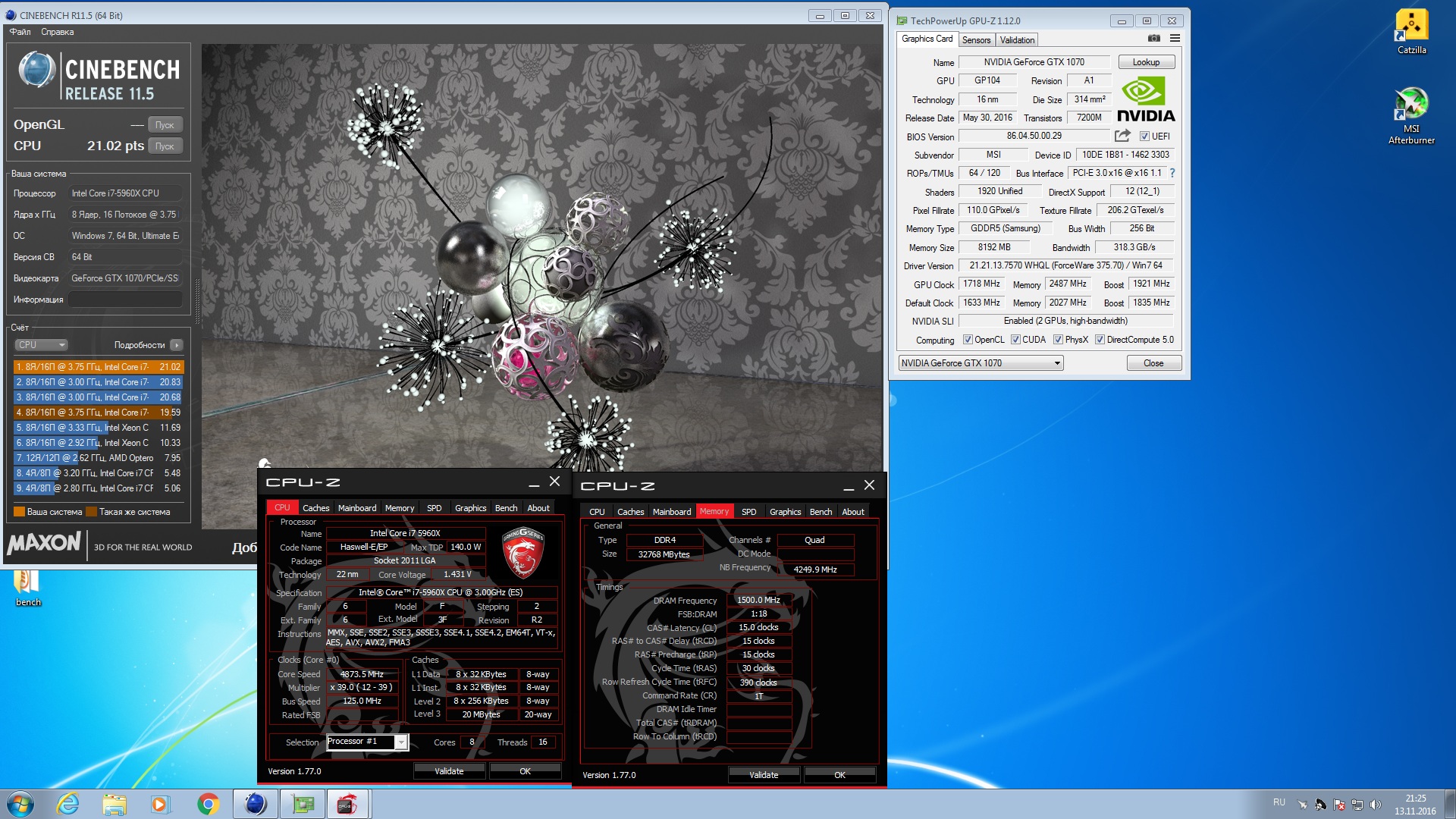Toggle the UEFI checkbox in GPU-Z
The height and width of the screenshot is (819, 1456).
(x=1144, y=136)
